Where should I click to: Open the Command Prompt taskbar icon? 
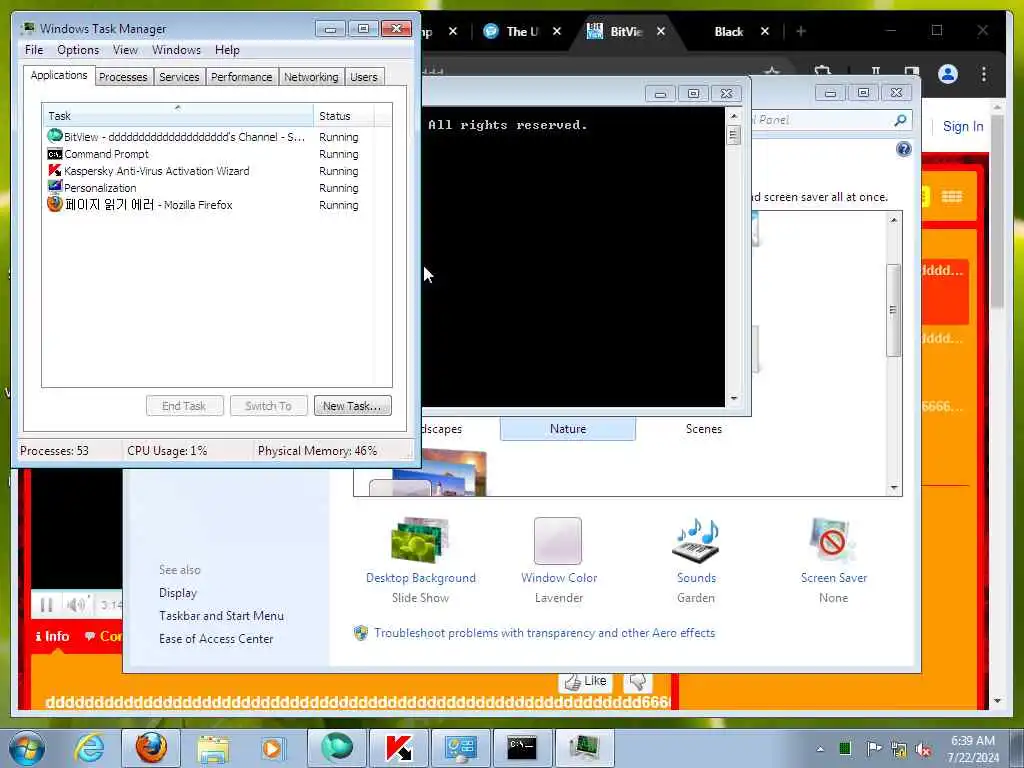[522, 748]
